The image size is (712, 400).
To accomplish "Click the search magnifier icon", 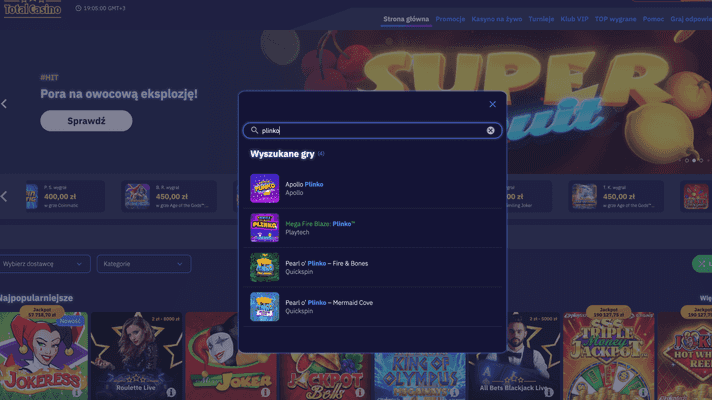I will point(254,130).
